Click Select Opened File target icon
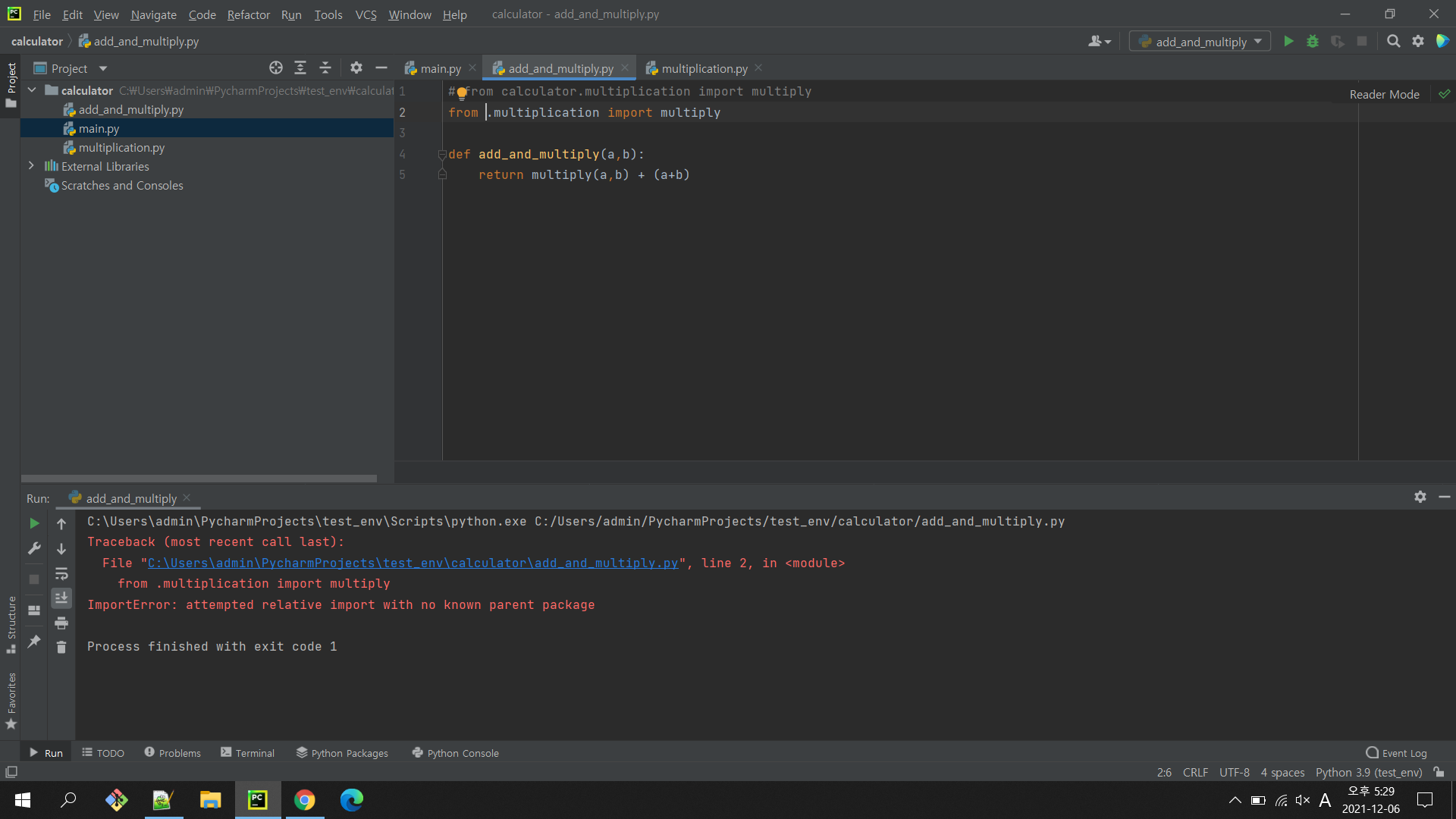Image resolution: width=1456 pixels, height=819 pixels. [x=276, y=68]
